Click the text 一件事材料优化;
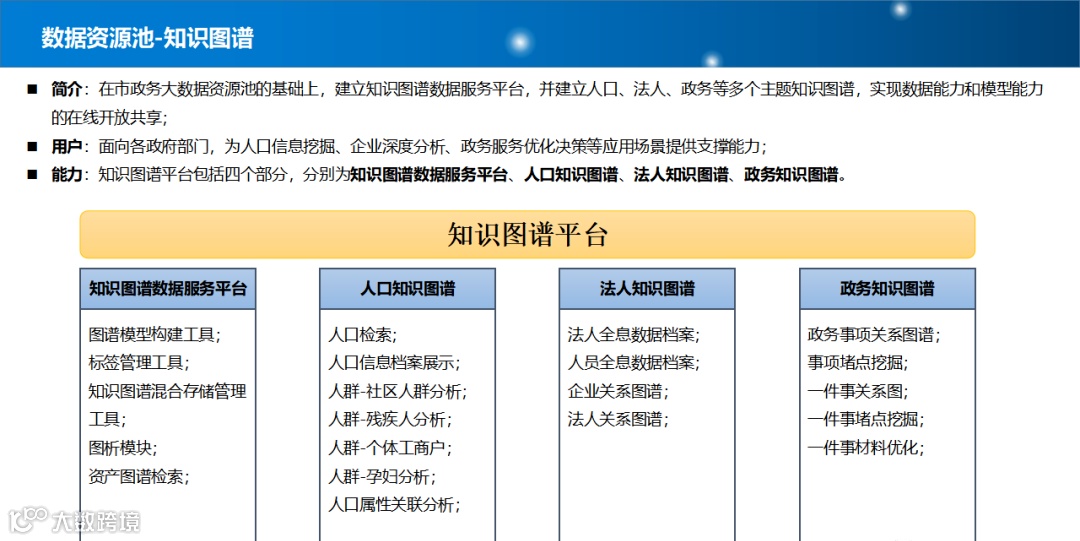Viewport: 1080px width, 541px height. pyautogui.click(x=866, y=448)
